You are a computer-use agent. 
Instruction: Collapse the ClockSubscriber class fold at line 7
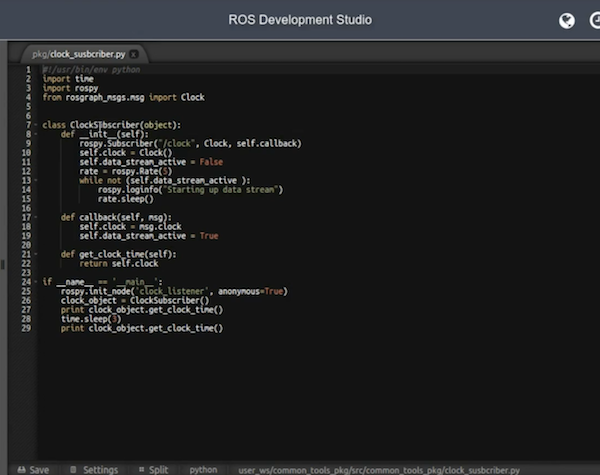click(x=36, y=125)
